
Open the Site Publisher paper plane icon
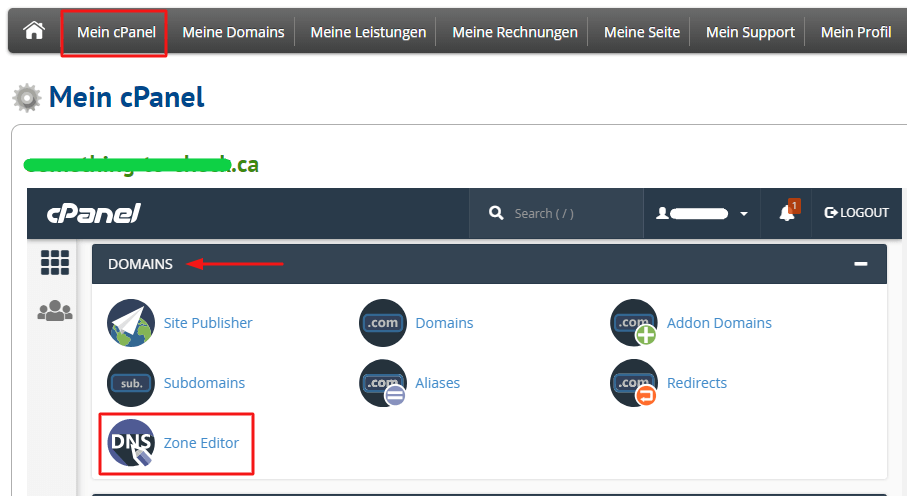coord(131,323)
